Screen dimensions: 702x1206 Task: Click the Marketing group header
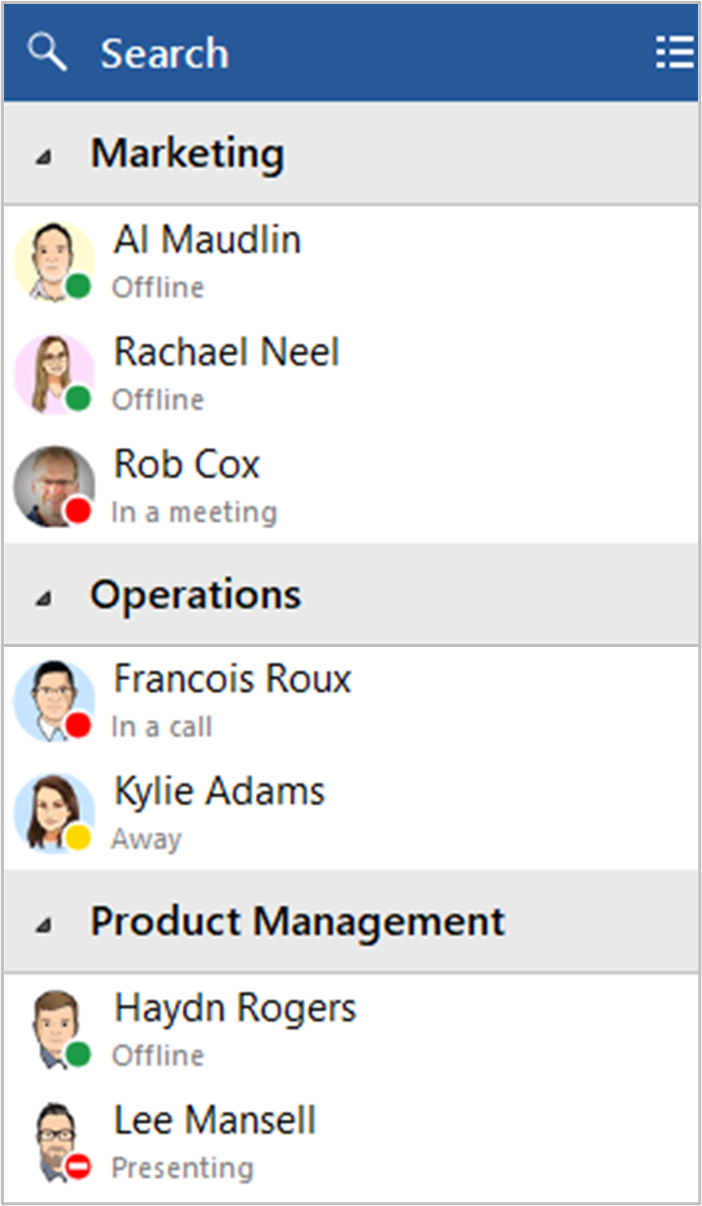[189, 152]
